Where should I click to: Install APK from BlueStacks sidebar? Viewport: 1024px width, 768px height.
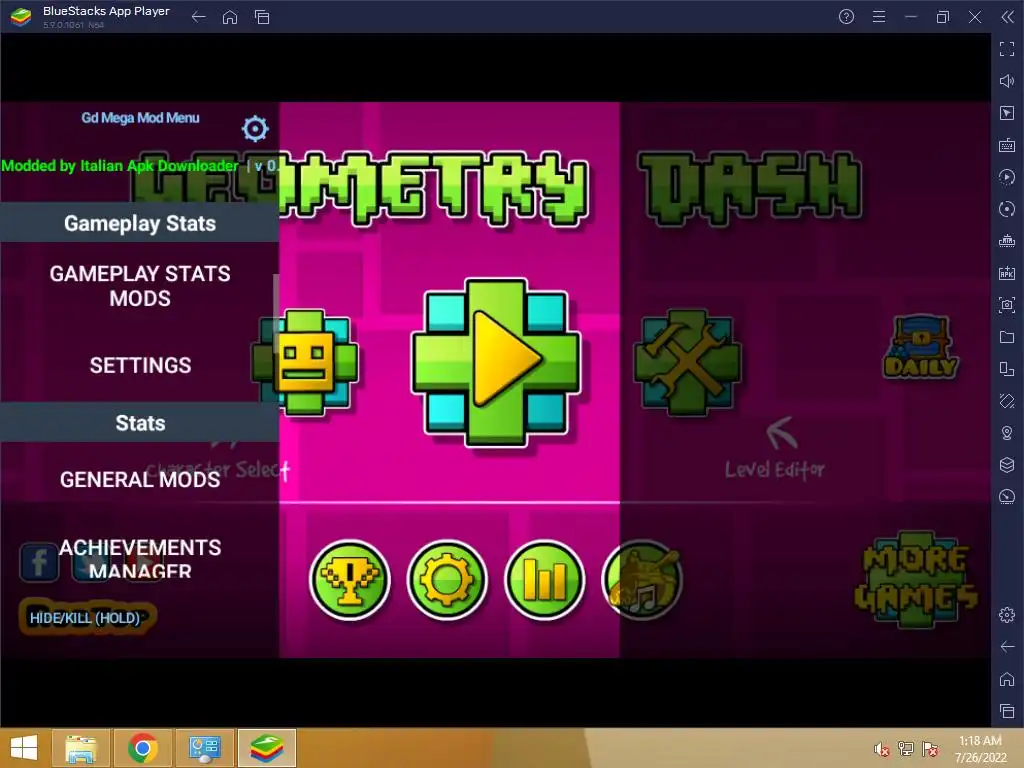pyautogui.click(x=1007, y=273)
